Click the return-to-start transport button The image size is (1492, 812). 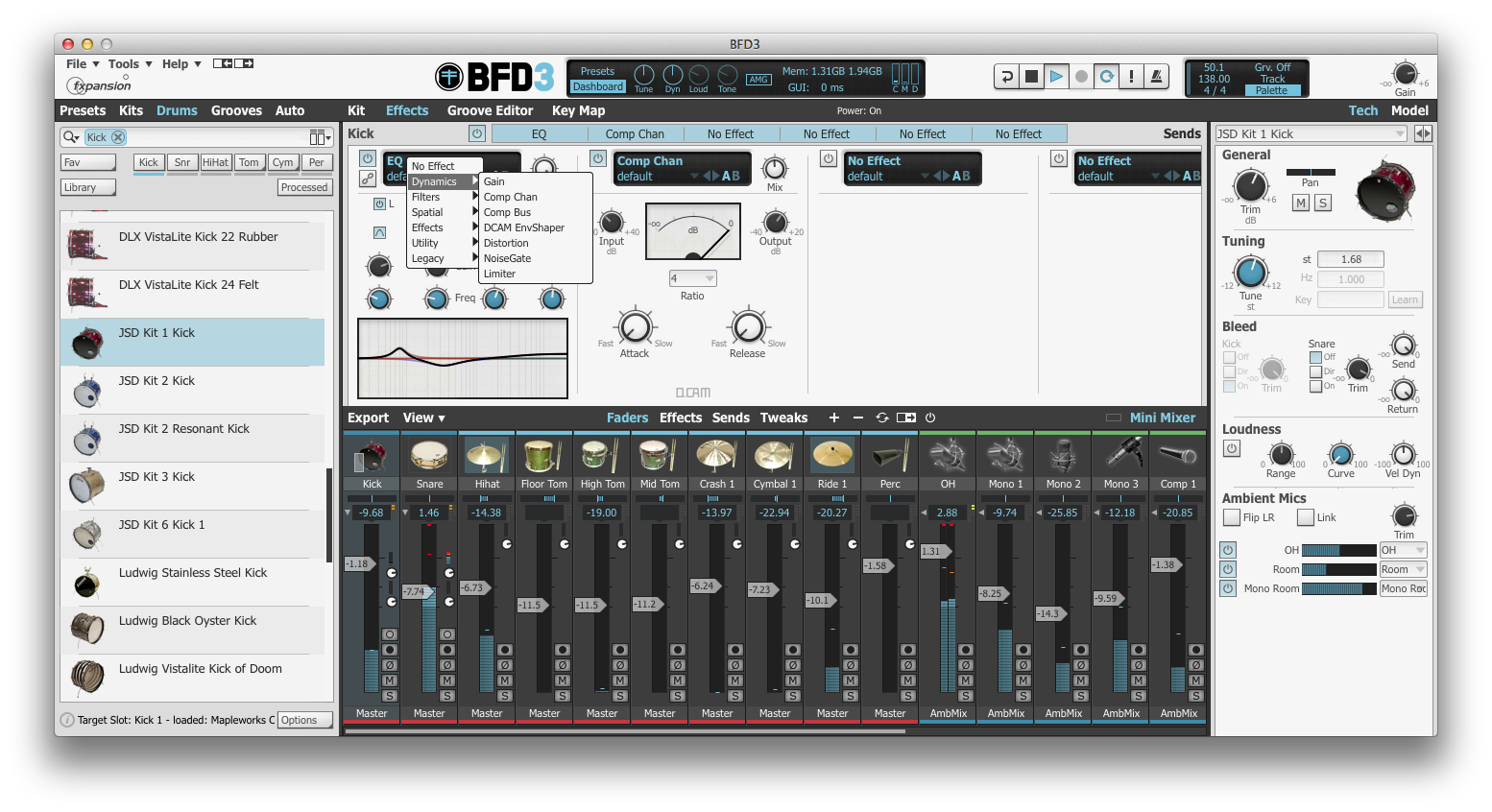coord(1006,77)
